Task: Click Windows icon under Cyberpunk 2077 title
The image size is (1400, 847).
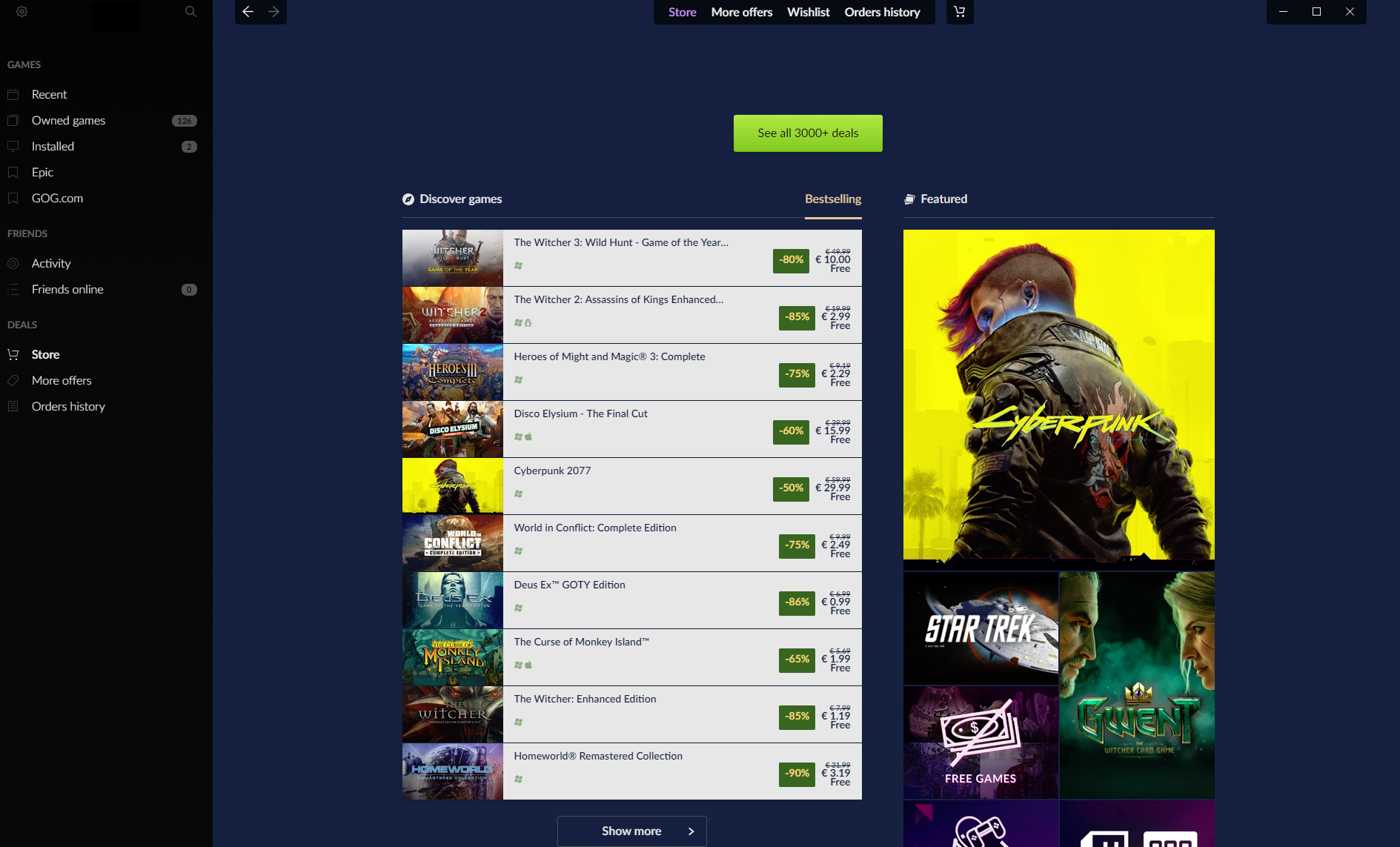Action: (x=519, y=494)
